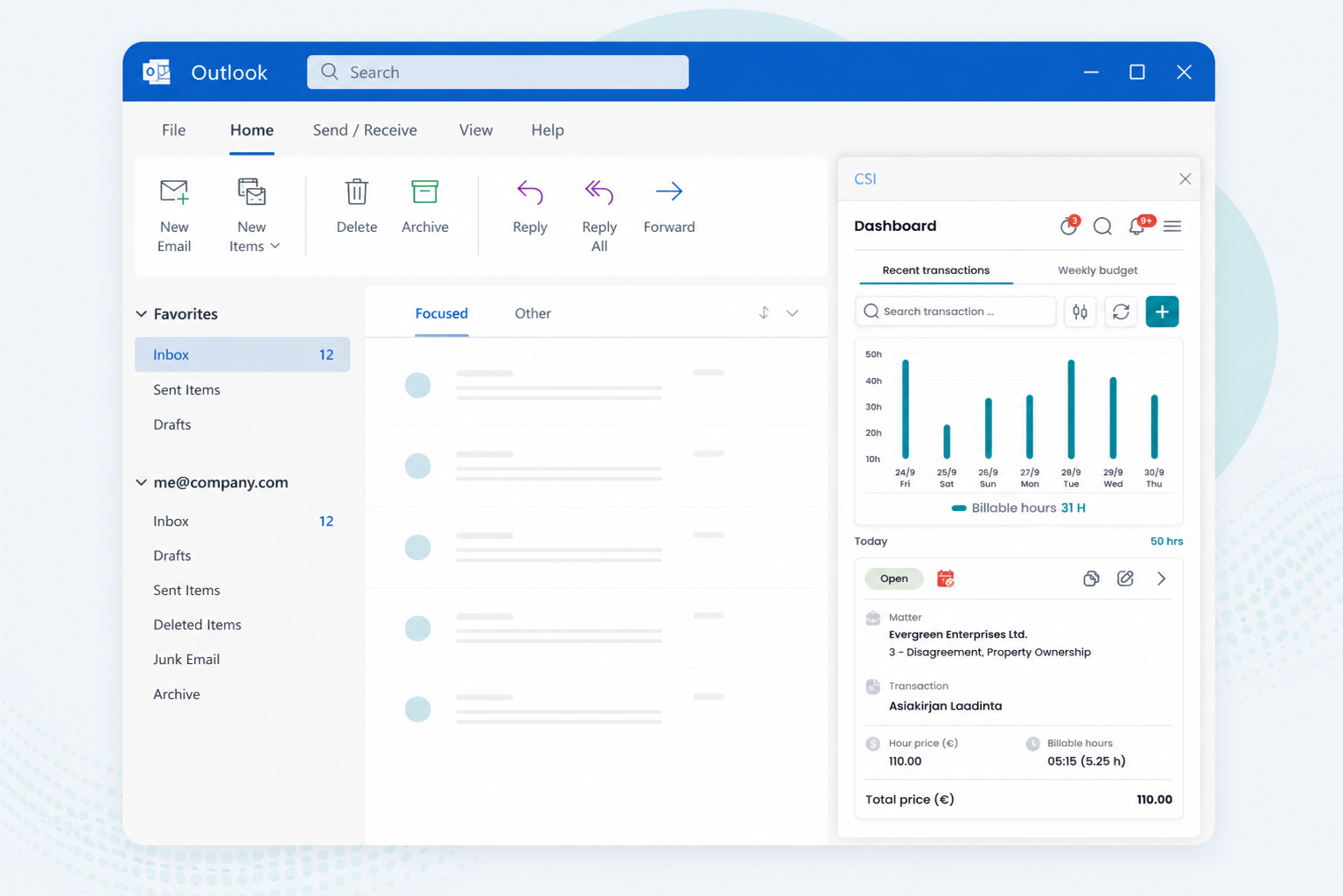This screenshot has width=1343, height=896.
Task: Expand transaction details with right chevron
Action: tap(1161, 578)
